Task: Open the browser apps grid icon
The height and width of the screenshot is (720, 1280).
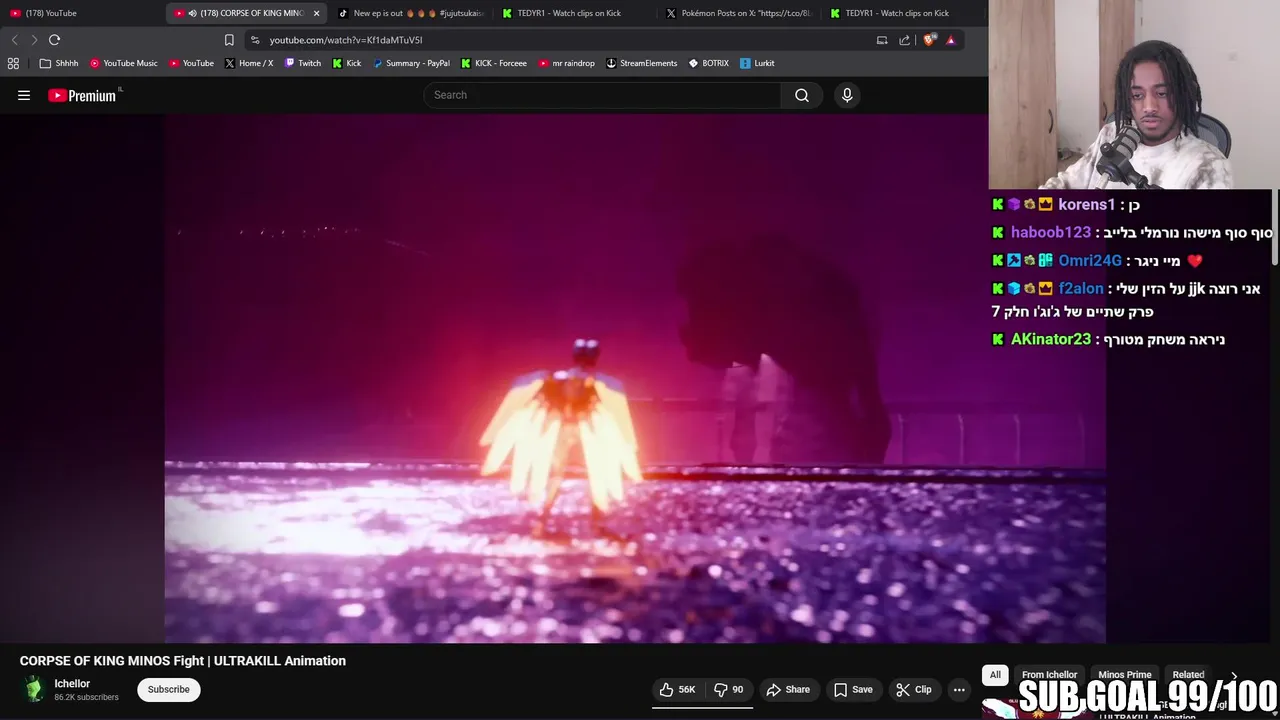Action: pos(13,63)
